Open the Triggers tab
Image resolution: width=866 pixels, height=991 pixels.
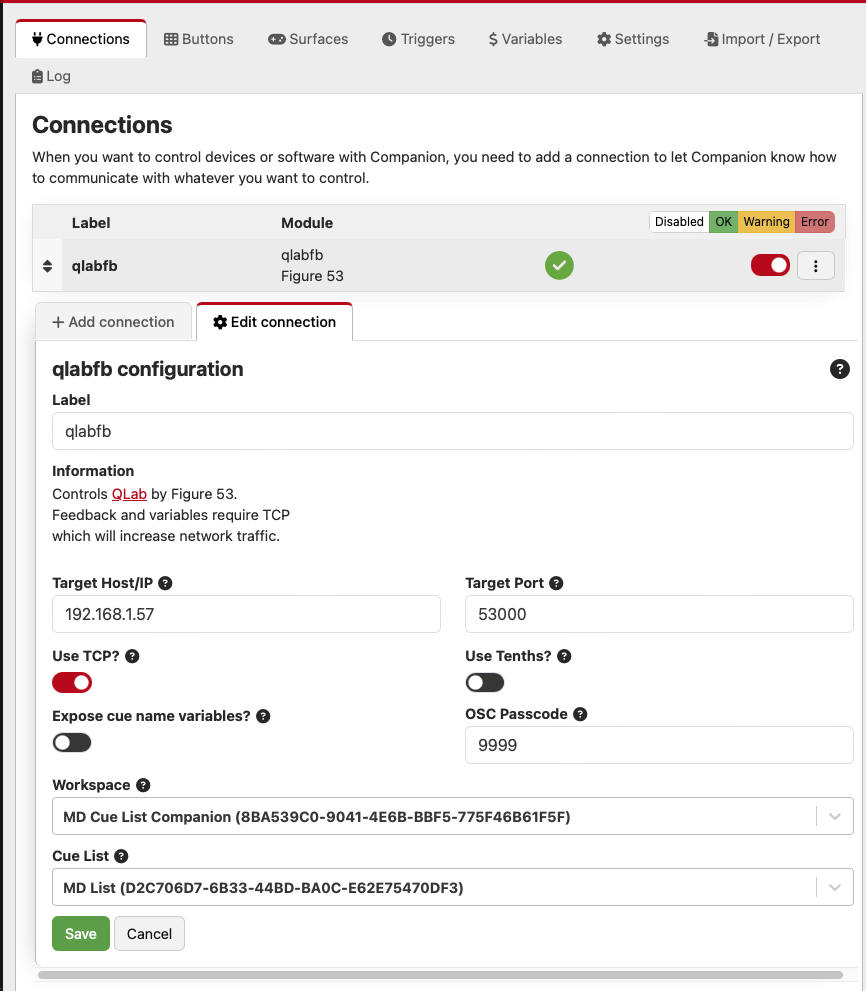tap(418, 39)
